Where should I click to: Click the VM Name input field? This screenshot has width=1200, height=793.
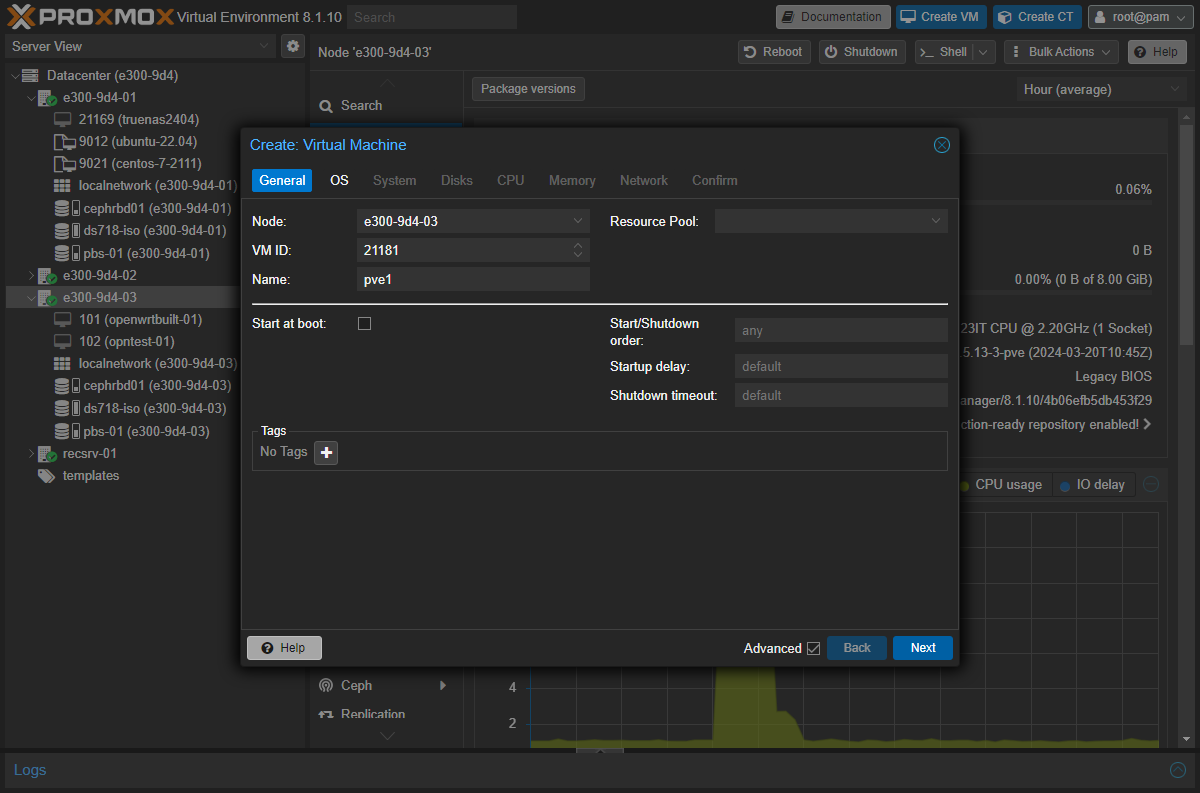pos(473,280)
